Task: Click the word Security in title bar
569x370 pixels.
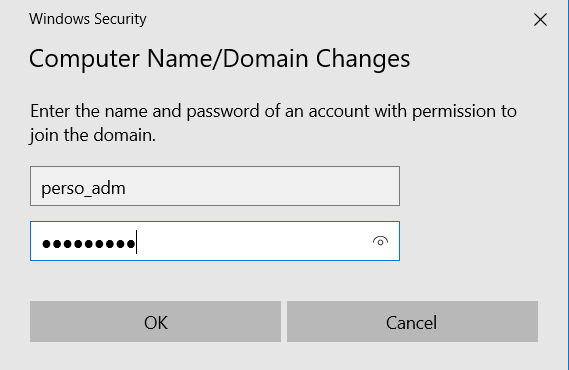Action: point(120,19)
